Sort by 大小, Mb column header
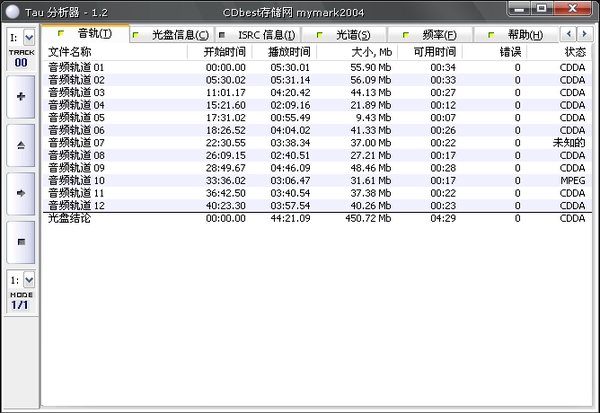The height and width of the screenshot is (413, 600). (x=357, y=52)
